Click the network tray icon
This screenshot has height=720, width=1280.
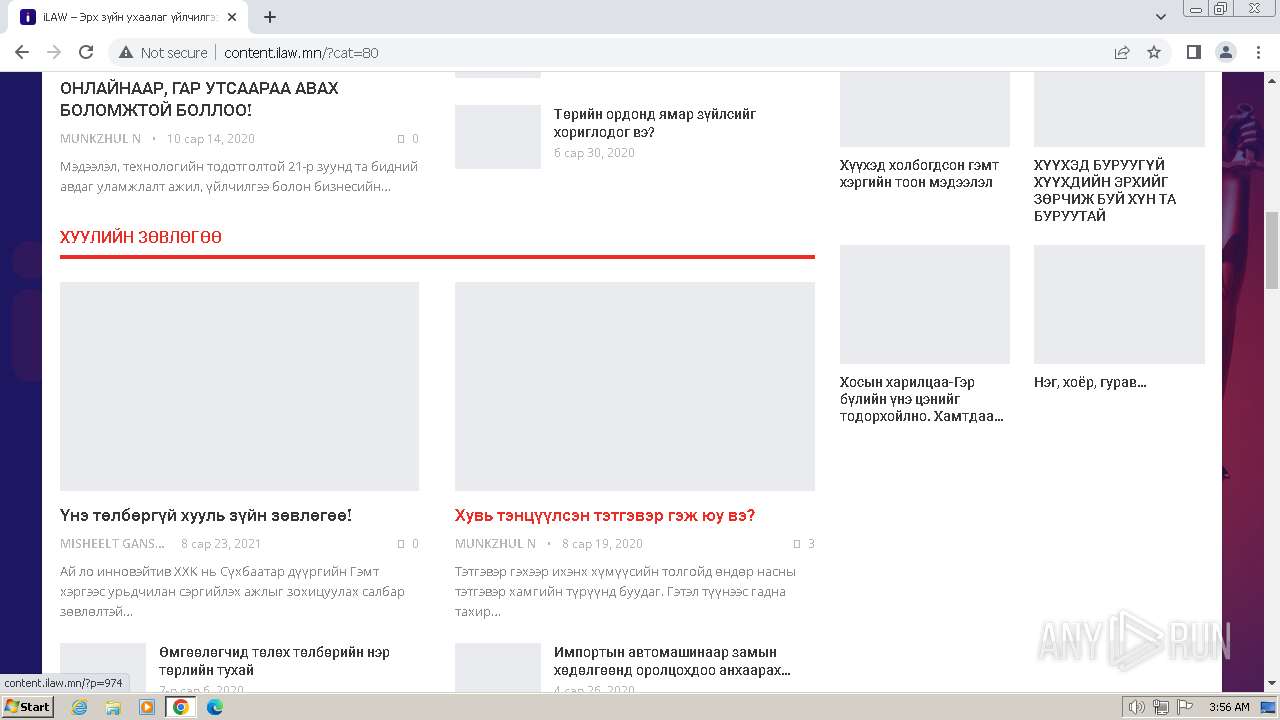tap(1161, 707)
